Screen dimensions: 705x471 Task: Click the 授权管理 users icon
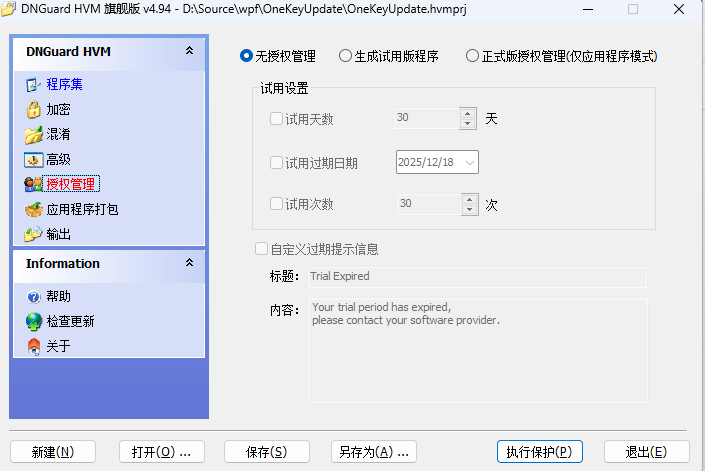(33, 184)
